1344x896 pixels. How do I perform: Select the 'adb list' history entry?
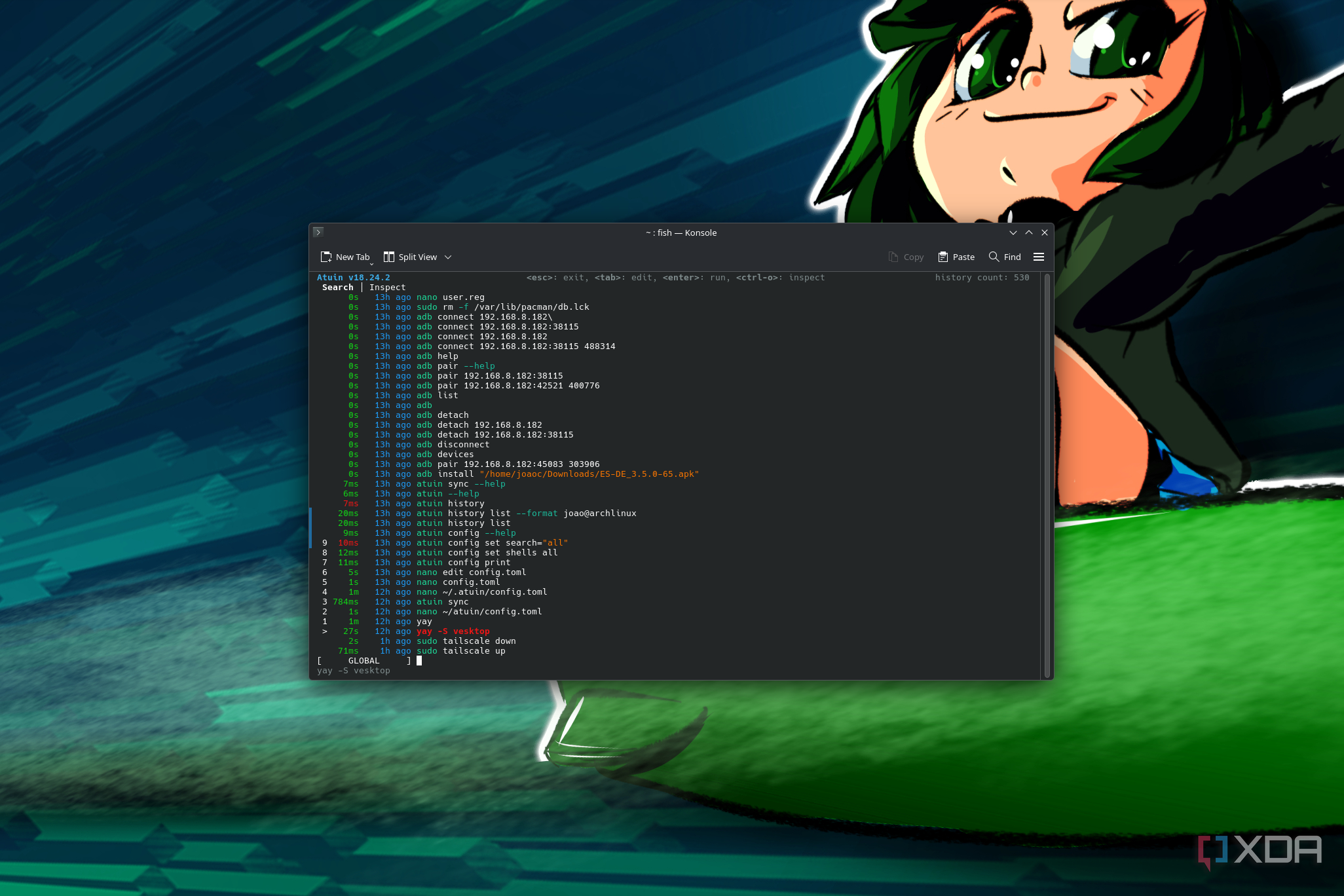[x=437, y=396]
